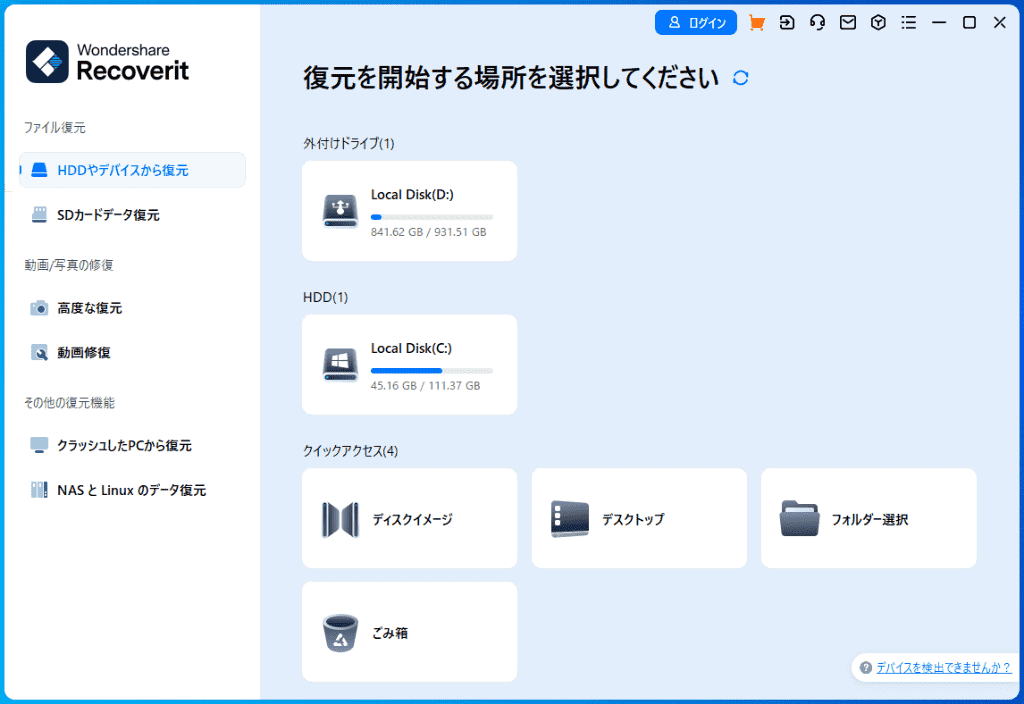Click the question mark help icon
1024x704 pixels.
866,667
